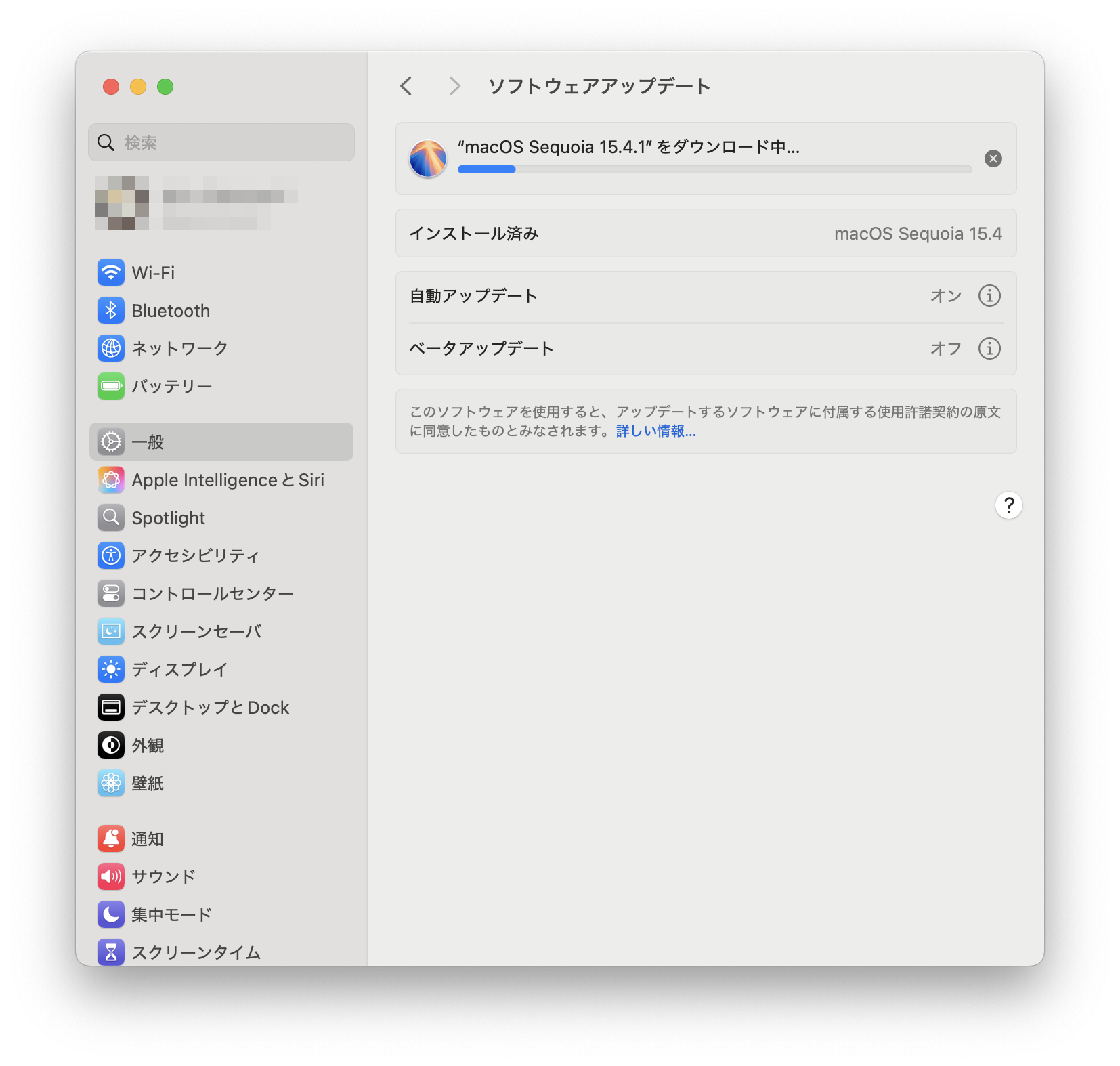The image size is (1120, 1066).
Task: Open Apple Intelligence と Siri icon
Action: [111, 480]
